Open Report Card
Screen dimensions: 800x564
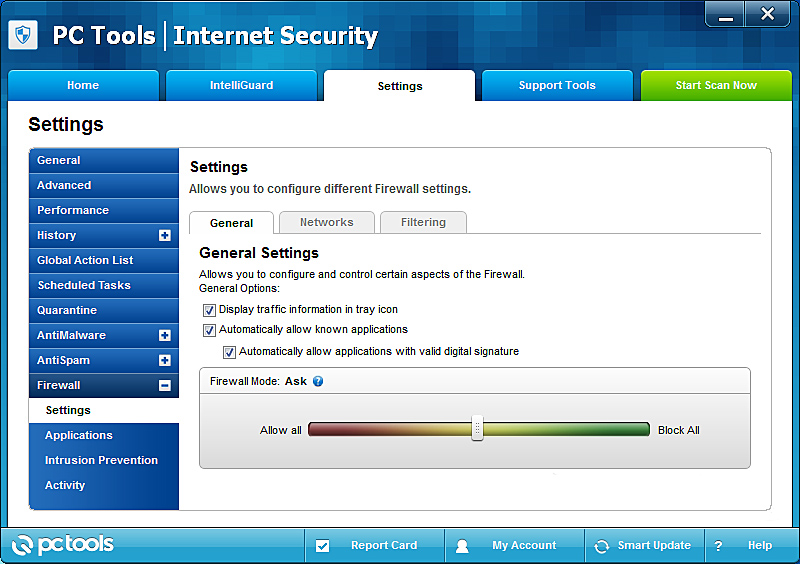coord(374,546)
